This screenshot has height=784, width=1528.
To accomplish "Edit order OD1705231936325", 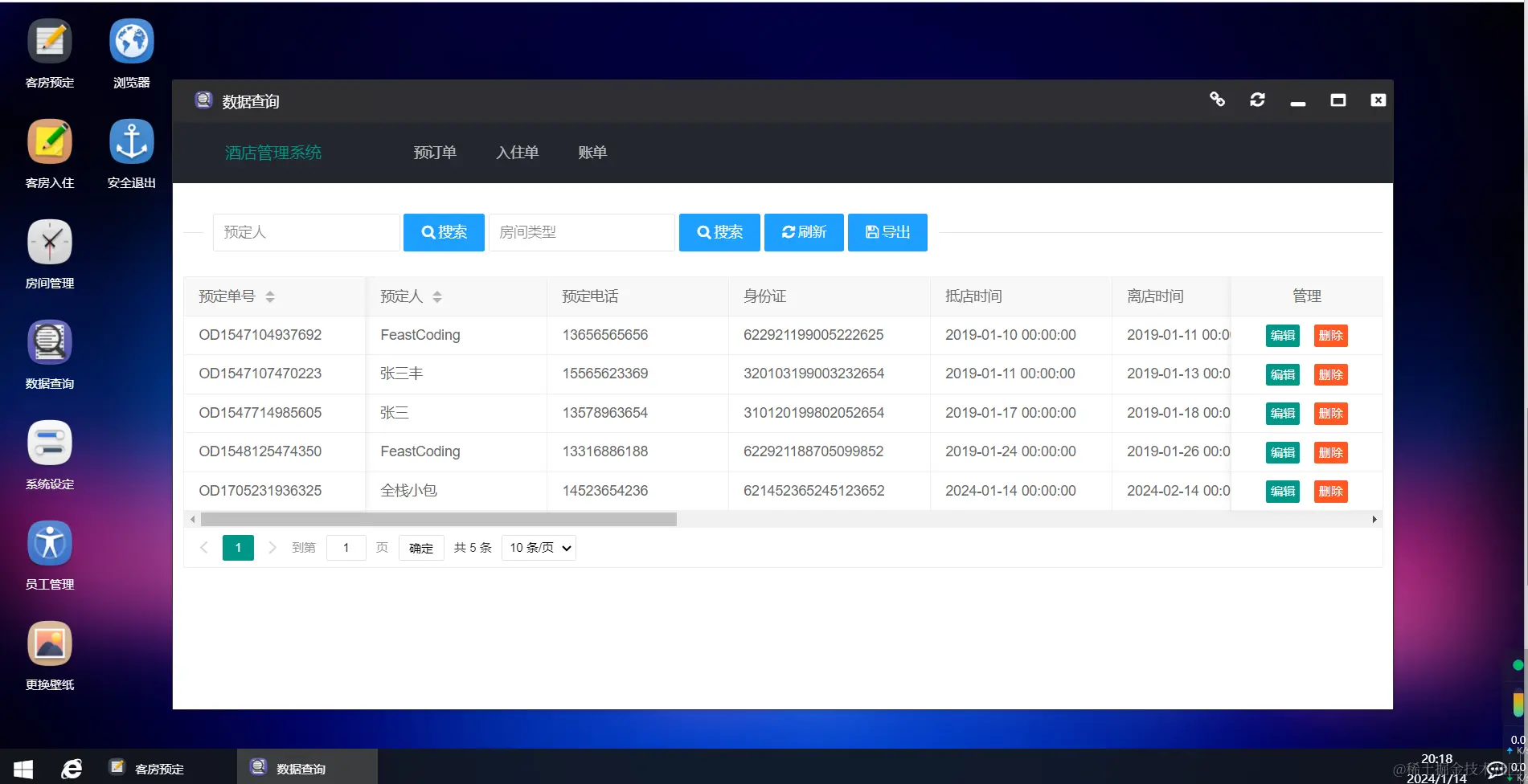I will coord(1283,492).
